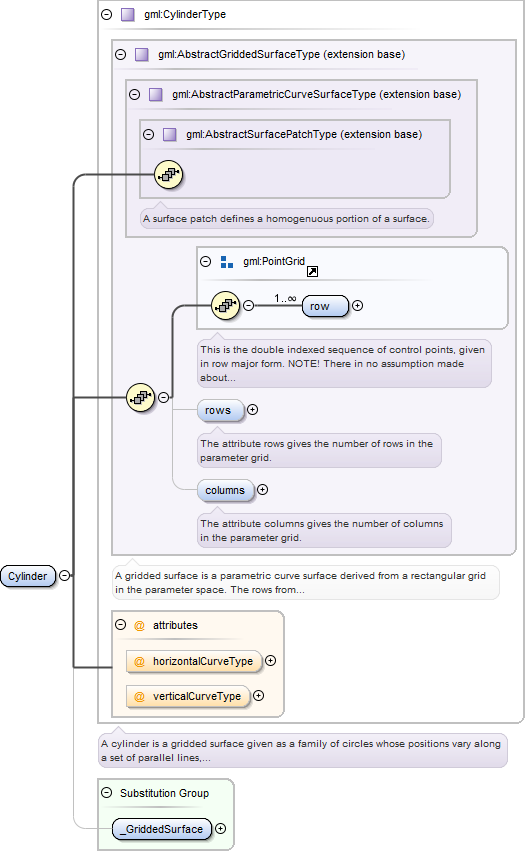Select the row element
The image size is (526, 852).
point(325,306)
